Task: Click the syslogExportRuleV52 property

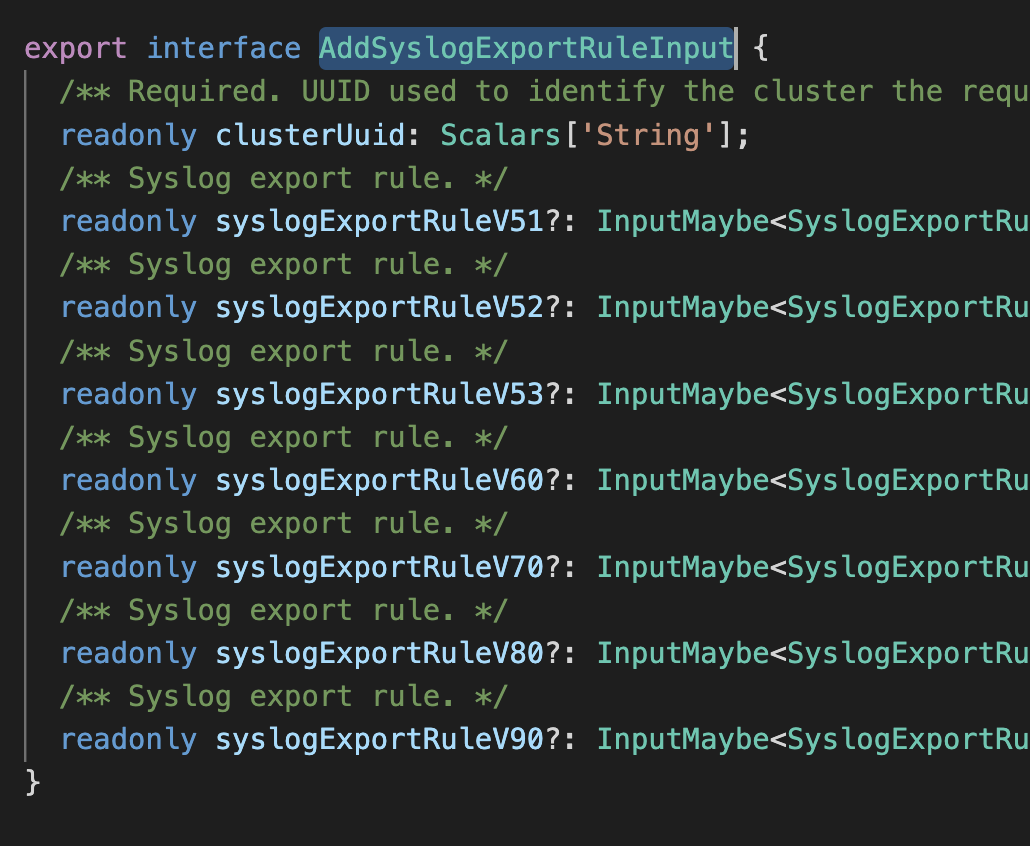Action: (x=380, y=308)
